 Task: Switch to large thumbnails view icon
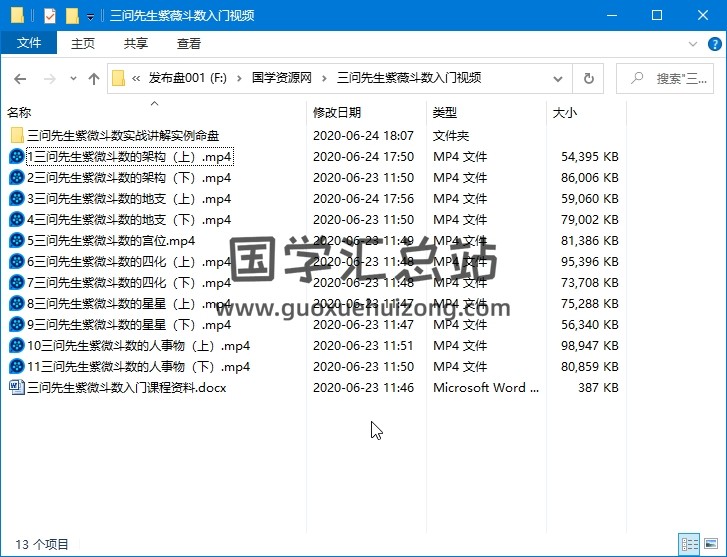coord(712,544)
